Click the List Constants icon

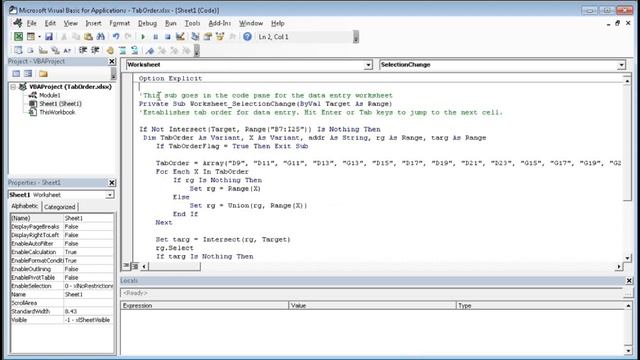tap(31, 51)
